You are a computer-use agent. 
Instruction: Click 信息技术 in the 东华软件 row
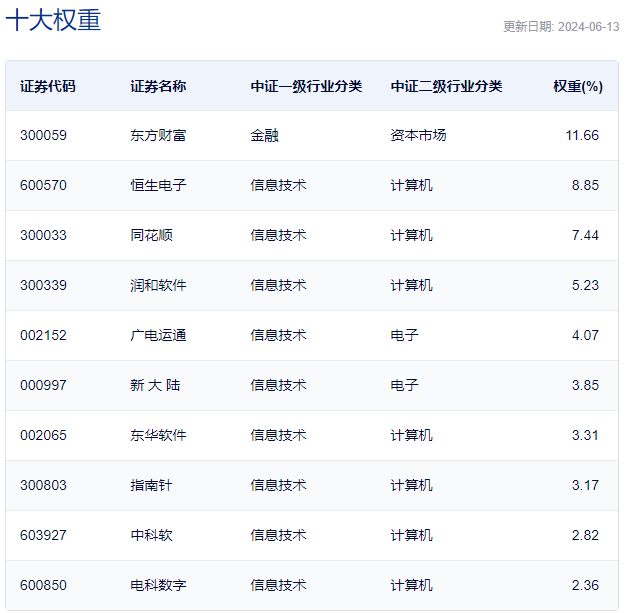278,435
